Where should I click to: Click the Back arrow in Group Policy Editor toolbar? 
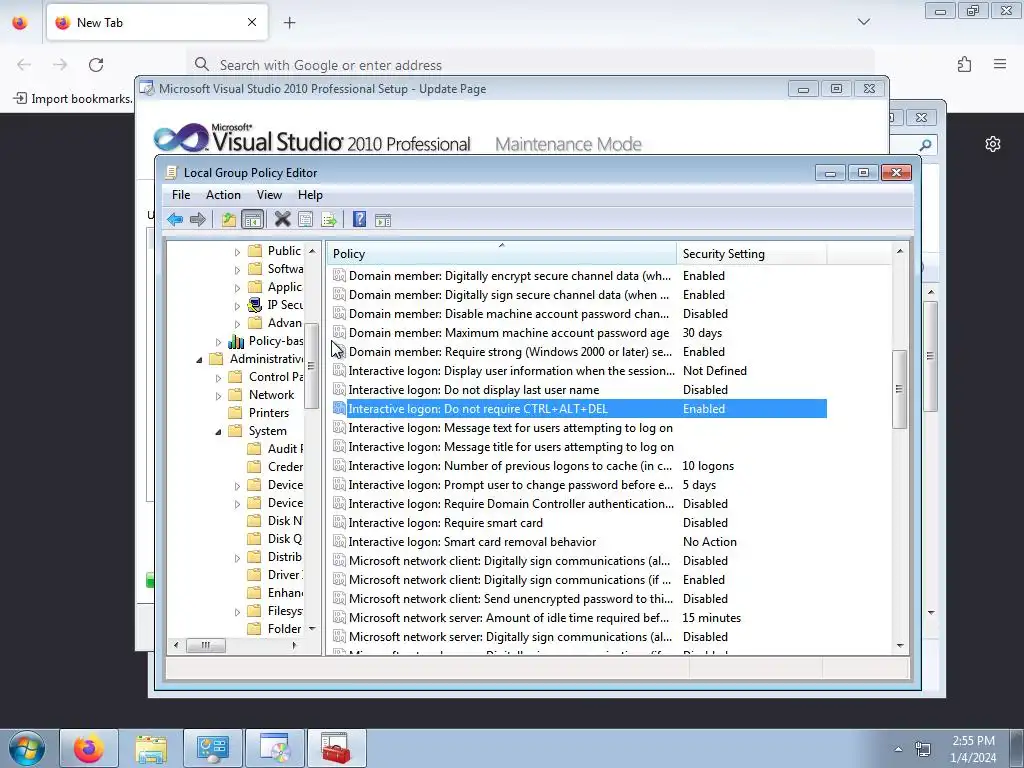174,219
